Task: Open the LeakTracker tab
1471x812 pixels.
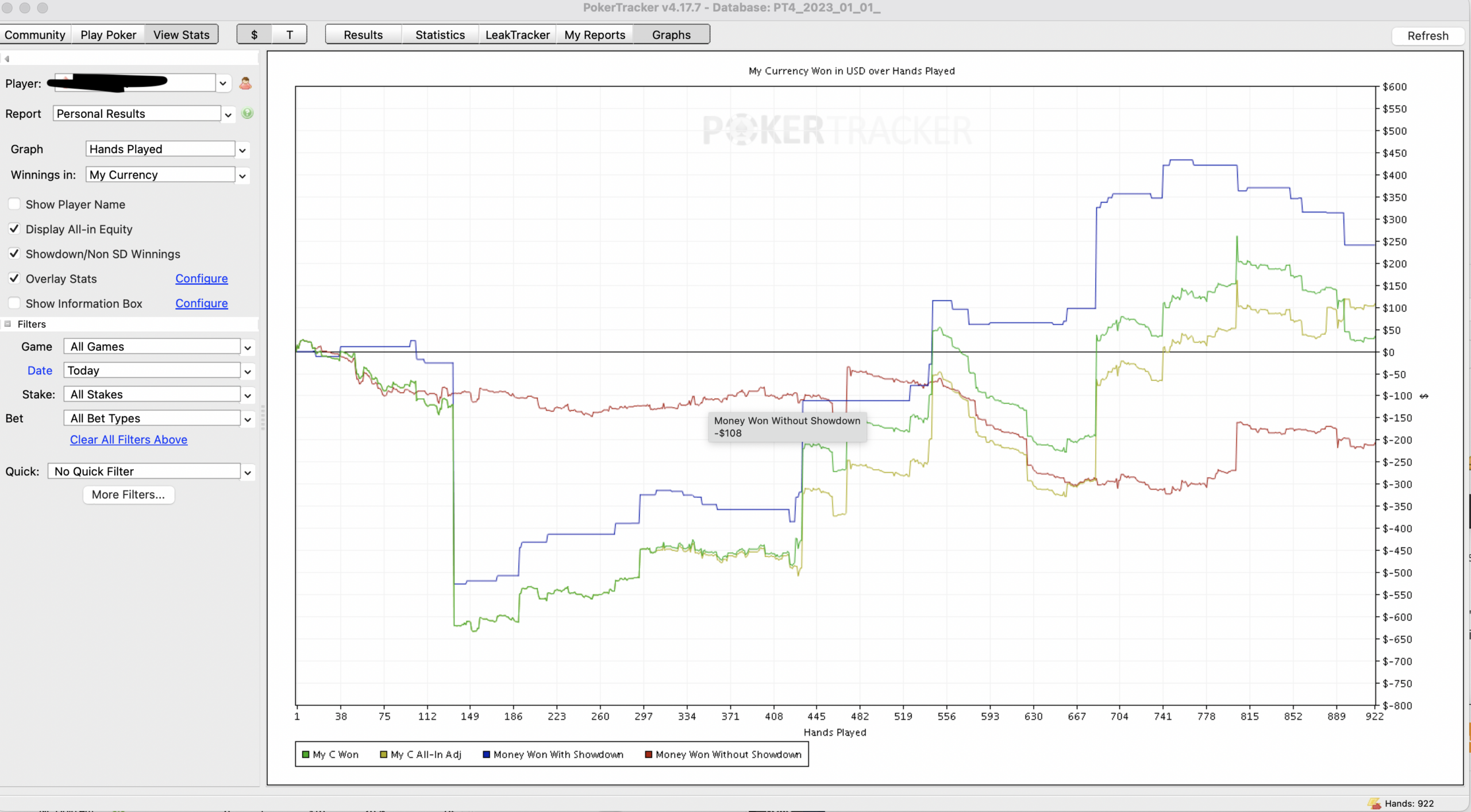Action: 518,34
